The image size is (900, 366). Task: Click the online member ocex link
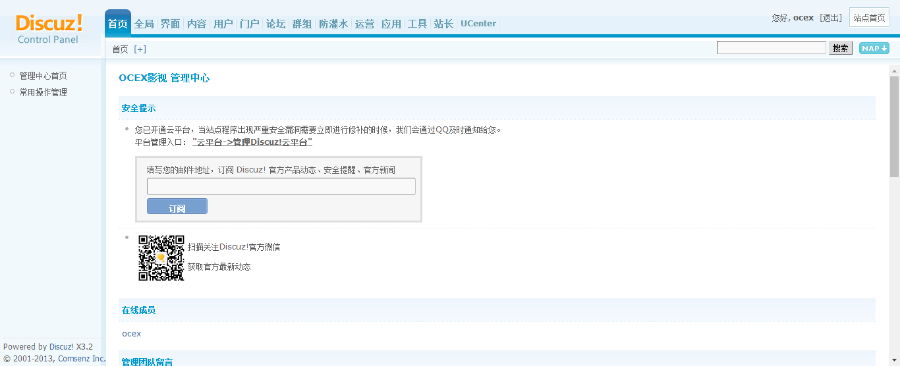[131, 333]
